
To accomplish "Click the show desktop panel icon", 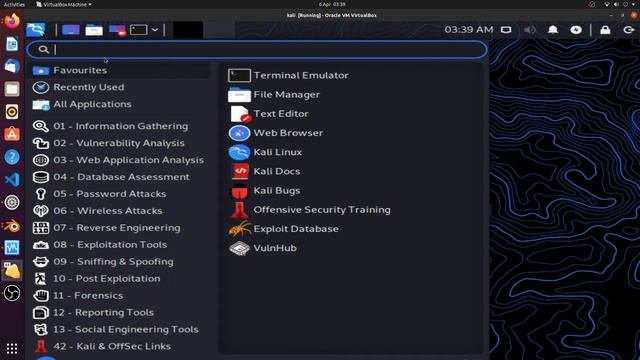I will point(71,30).
